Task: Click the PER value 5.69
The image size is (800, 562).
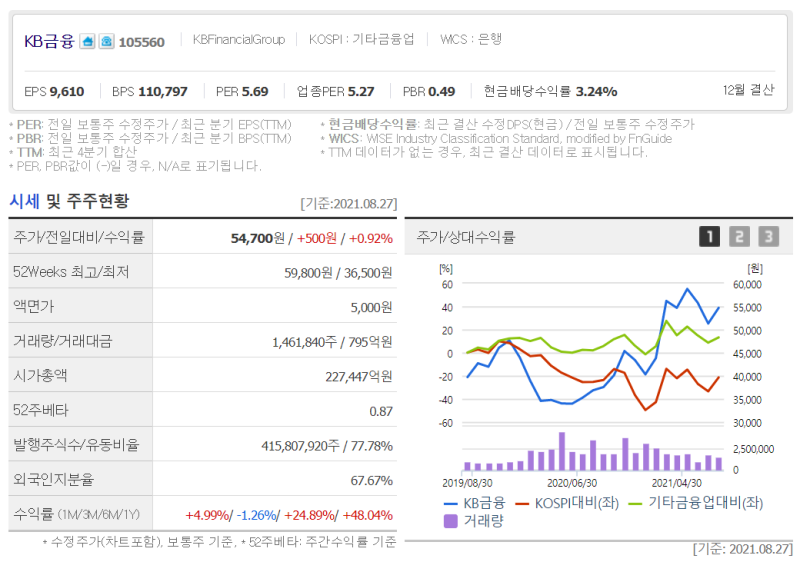Action: [x=255, y=92]
